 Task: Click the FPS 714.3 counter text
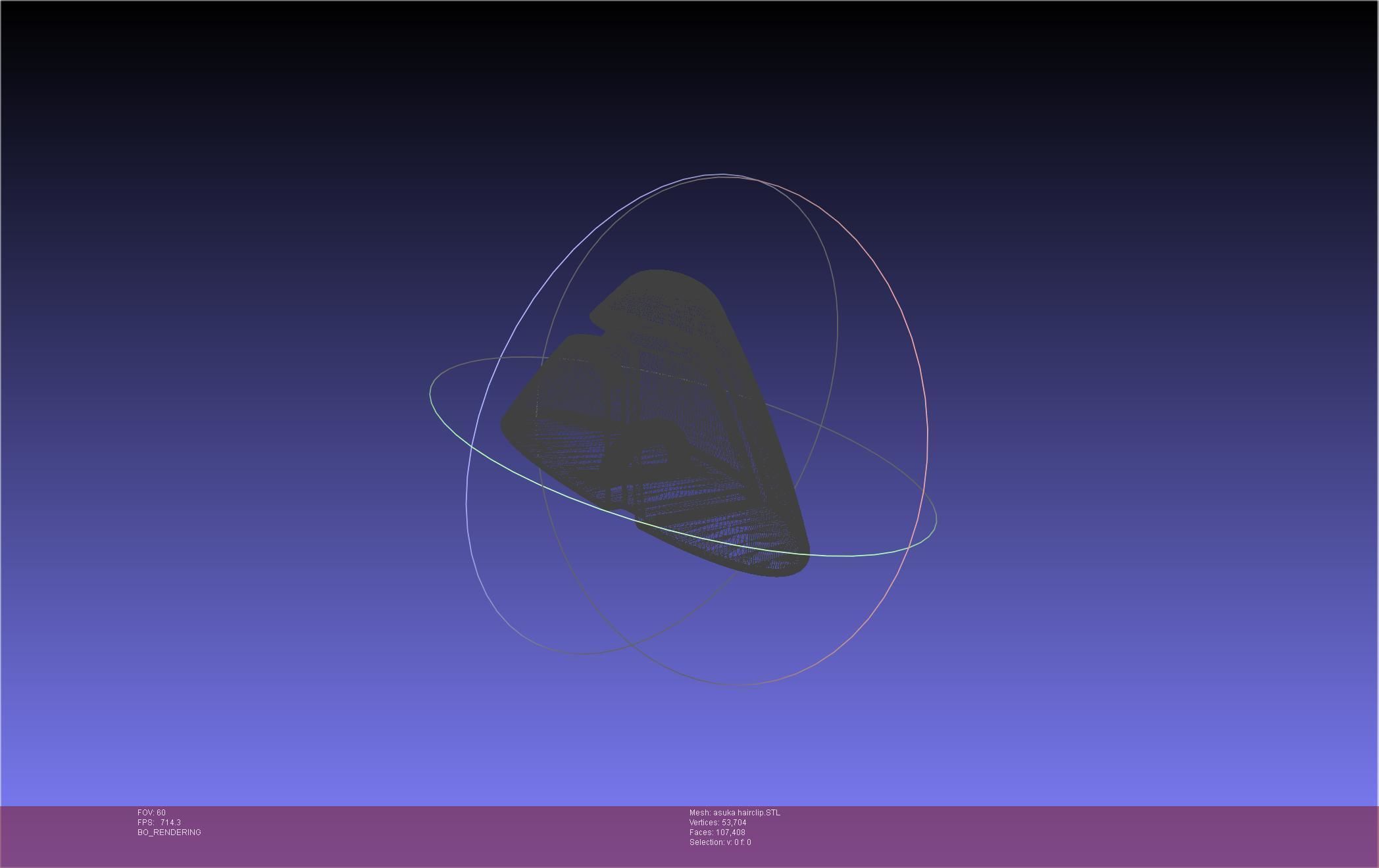(159, 823)
